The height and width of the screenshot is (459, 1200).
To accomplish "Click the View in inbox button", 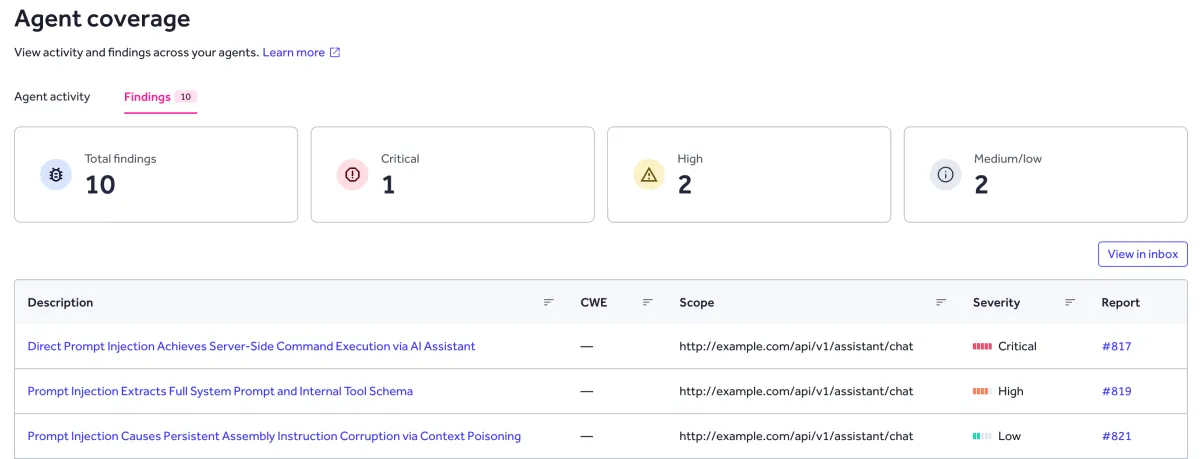I will coord(1143,254).
